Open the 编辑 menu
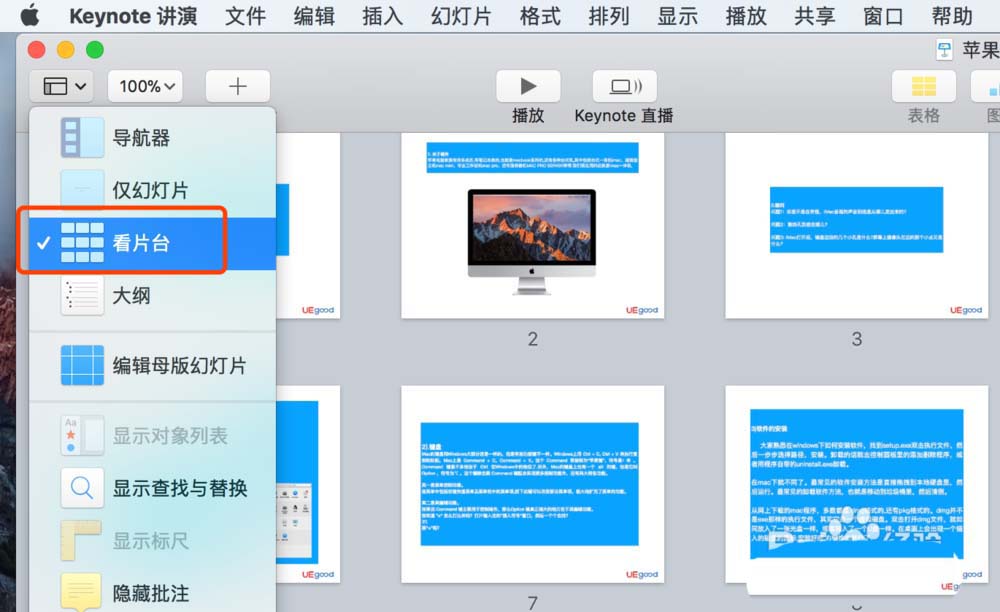Screen dimensions: 1000x612 coord(314,16)
